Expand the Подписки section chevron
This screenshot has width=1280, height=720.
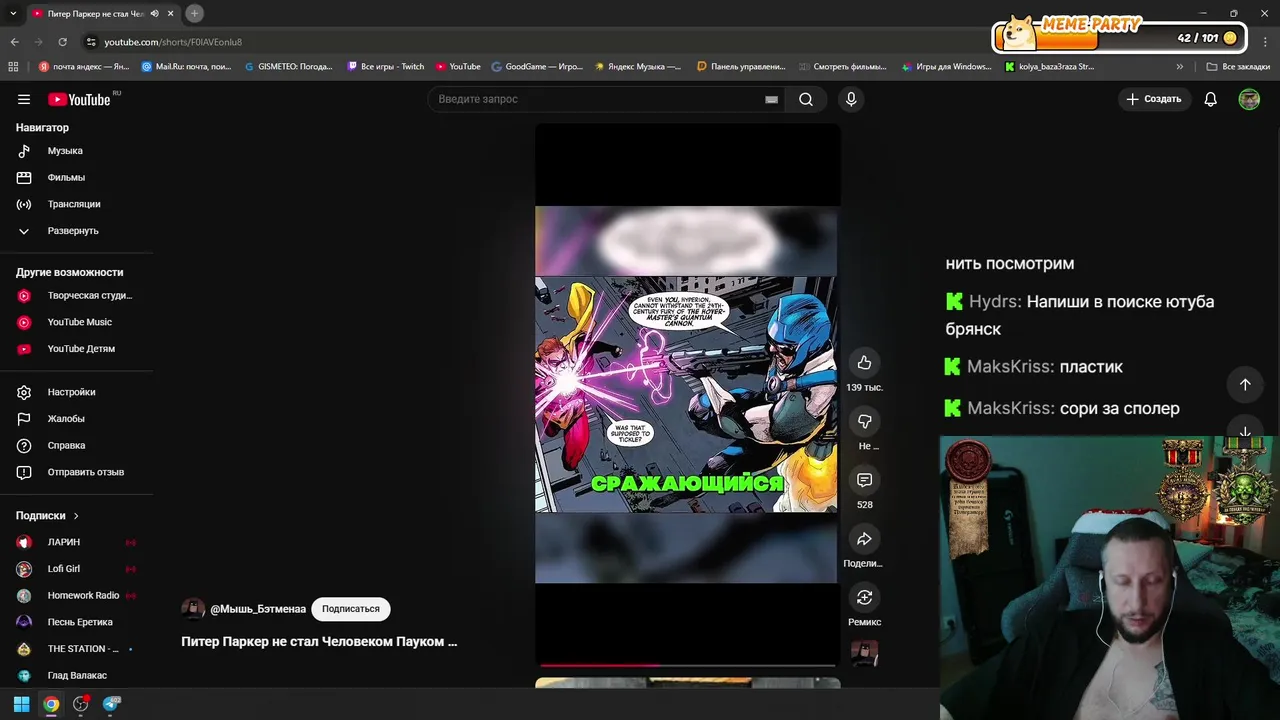click(x=76, y=516)
